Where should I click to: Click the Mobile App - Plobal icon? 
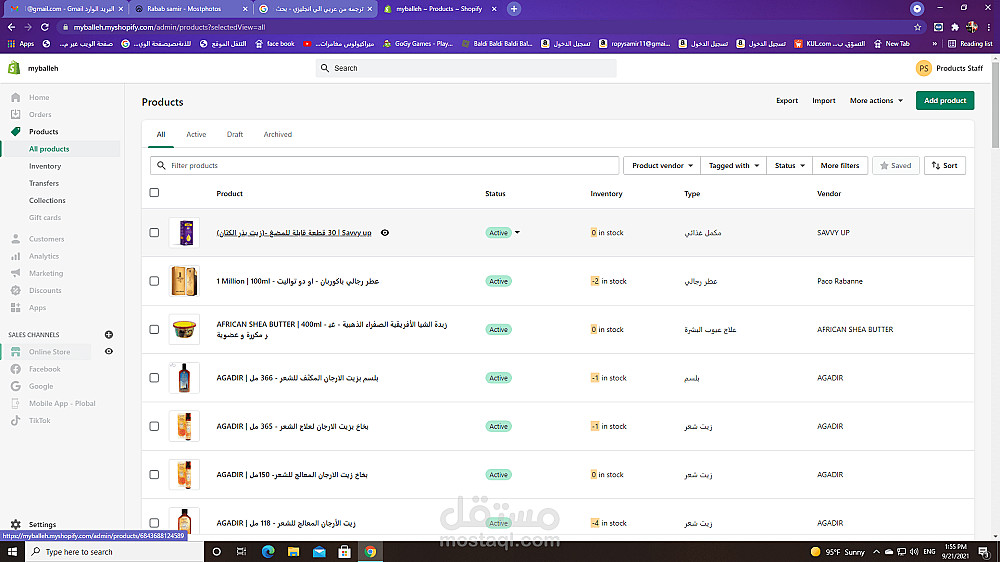(x=16, y=404)
